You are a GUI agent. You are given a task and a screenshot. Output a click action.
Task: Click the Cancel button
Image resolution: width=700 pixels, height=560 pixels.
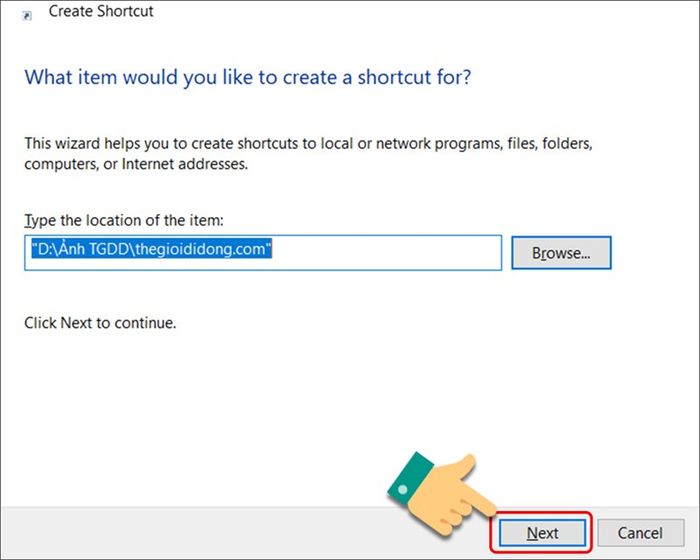coord(640,533)
